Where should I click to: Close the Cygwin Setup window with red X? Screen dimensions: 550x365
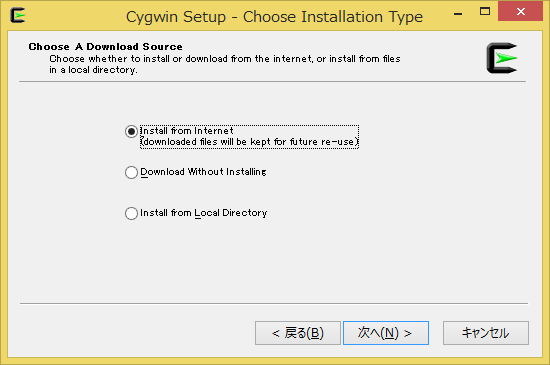(521, 12)
